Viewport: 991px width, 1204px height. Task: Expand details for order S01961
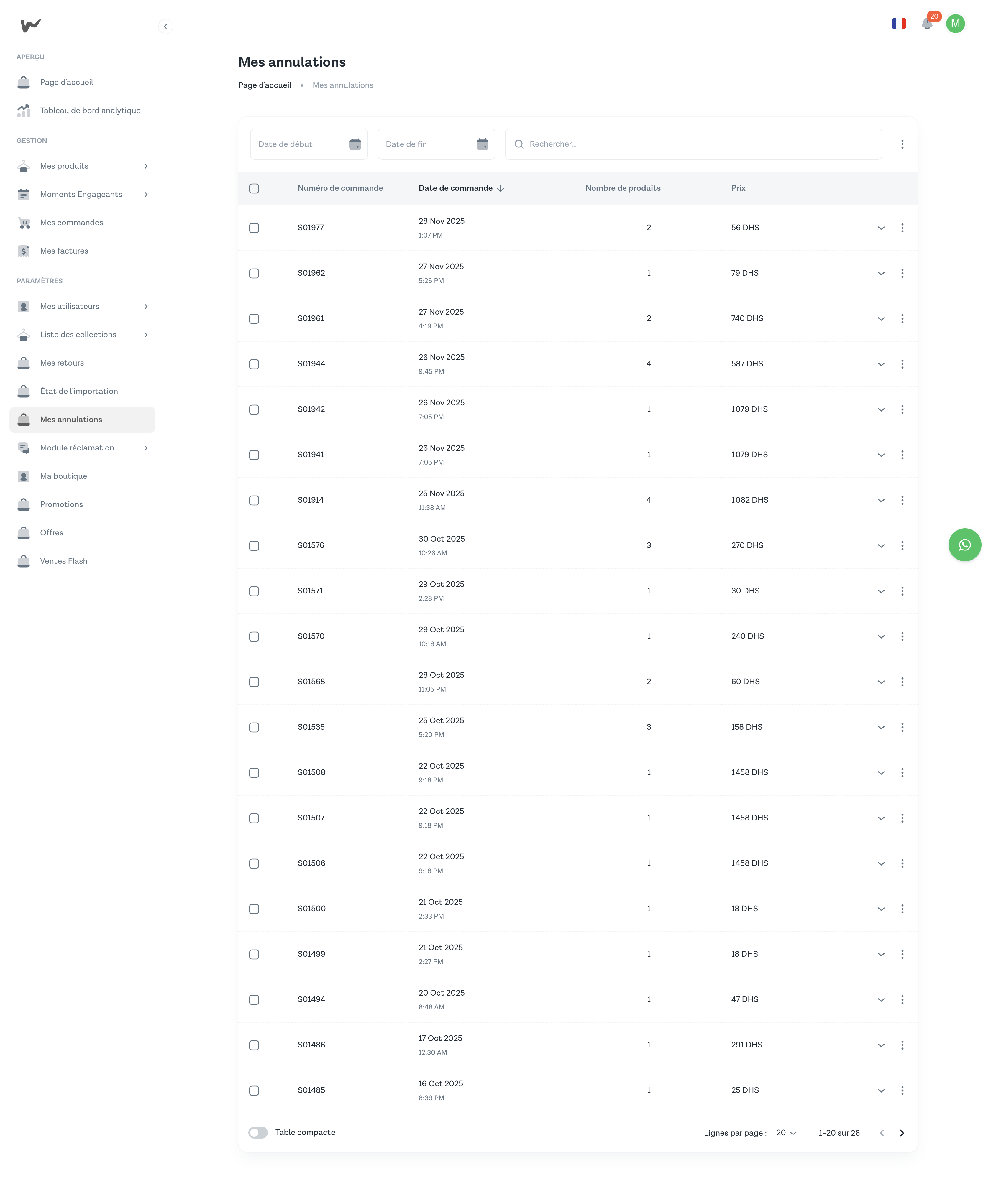coord(881,319)
